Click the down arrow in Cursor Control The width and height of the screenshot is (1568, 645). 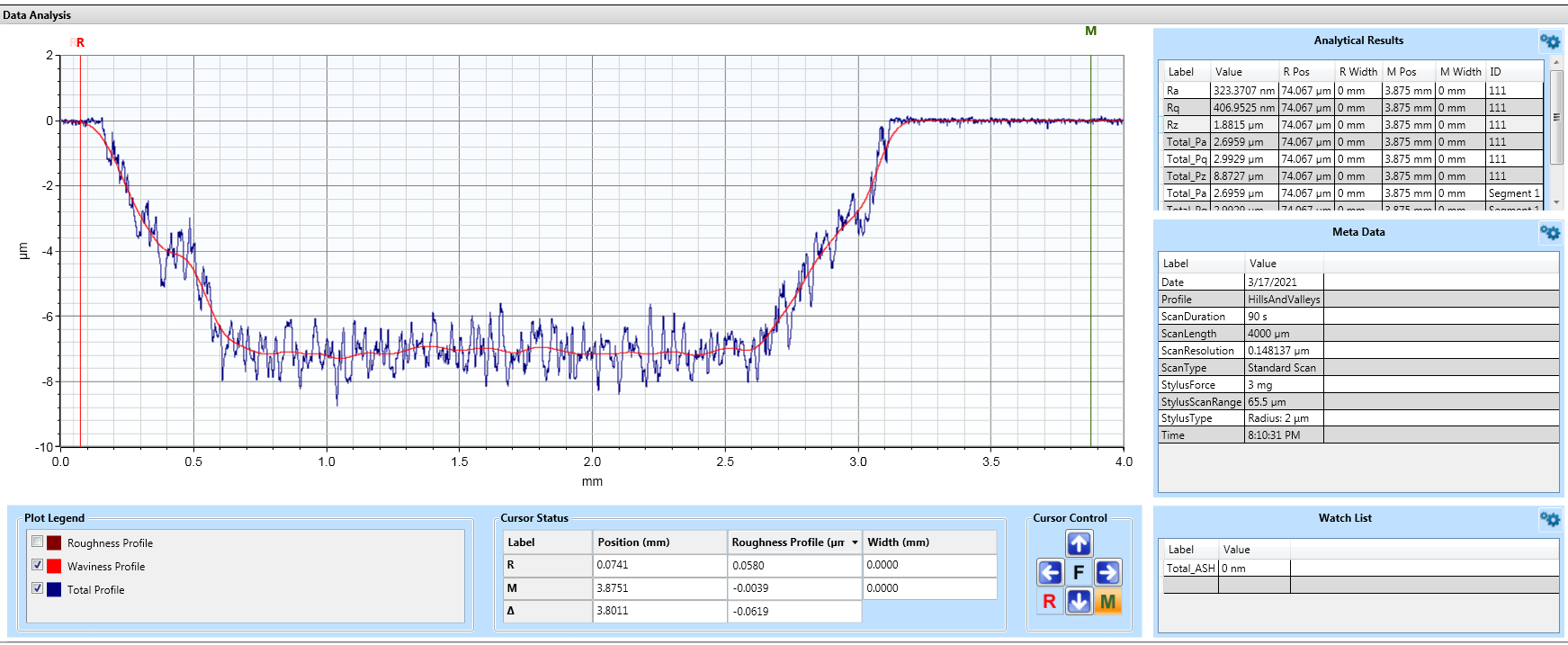(1079, 601)
